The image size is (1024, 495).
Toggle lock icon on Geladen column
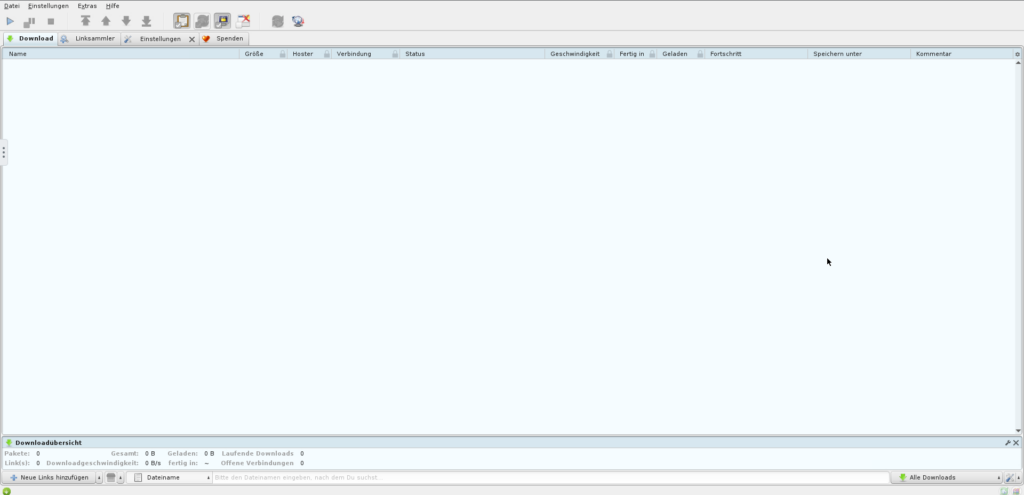pos(700,54)
